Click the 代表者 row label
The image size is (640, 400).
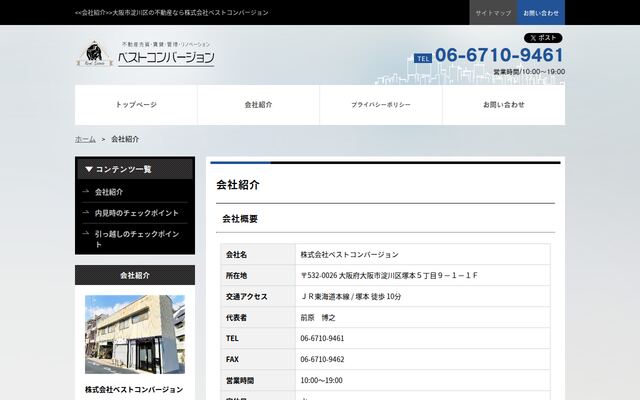(236, 318)
